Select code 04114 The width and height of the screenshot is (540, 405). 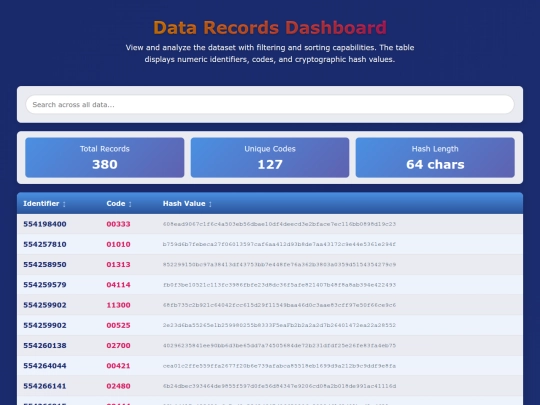(118, 285)
